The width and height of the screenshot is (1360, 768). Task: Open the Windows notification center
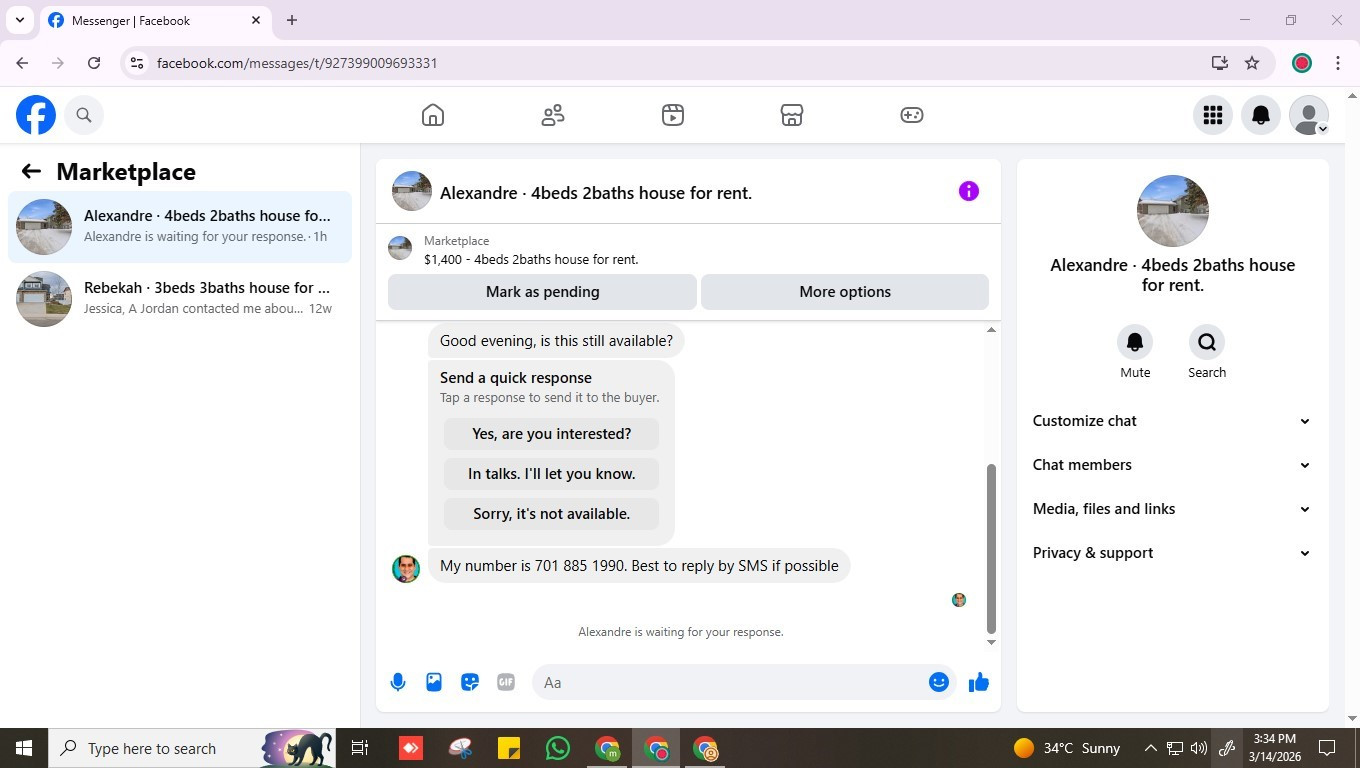coord(1328,748)
